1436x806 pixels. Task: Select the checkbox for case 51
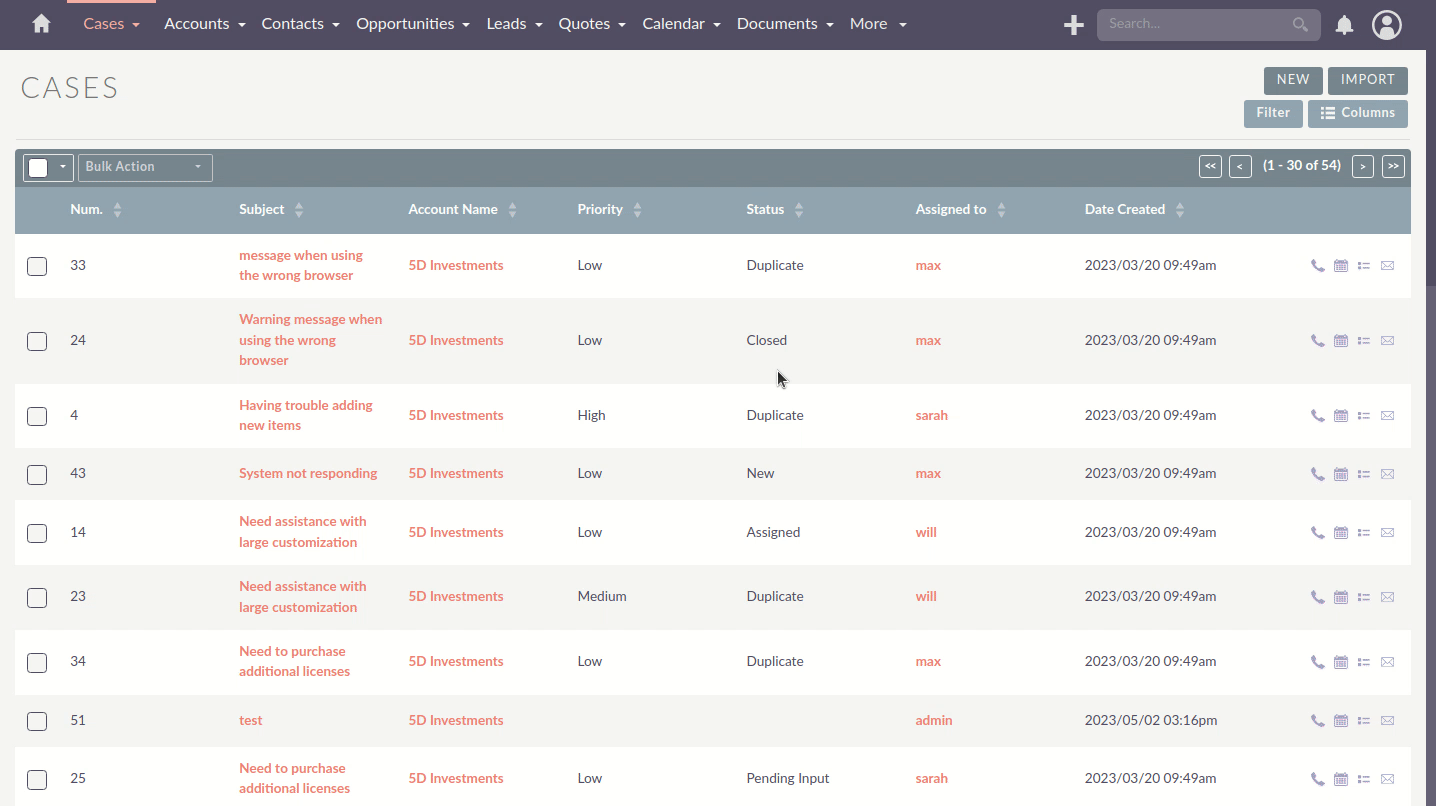[x=37, y=721]
